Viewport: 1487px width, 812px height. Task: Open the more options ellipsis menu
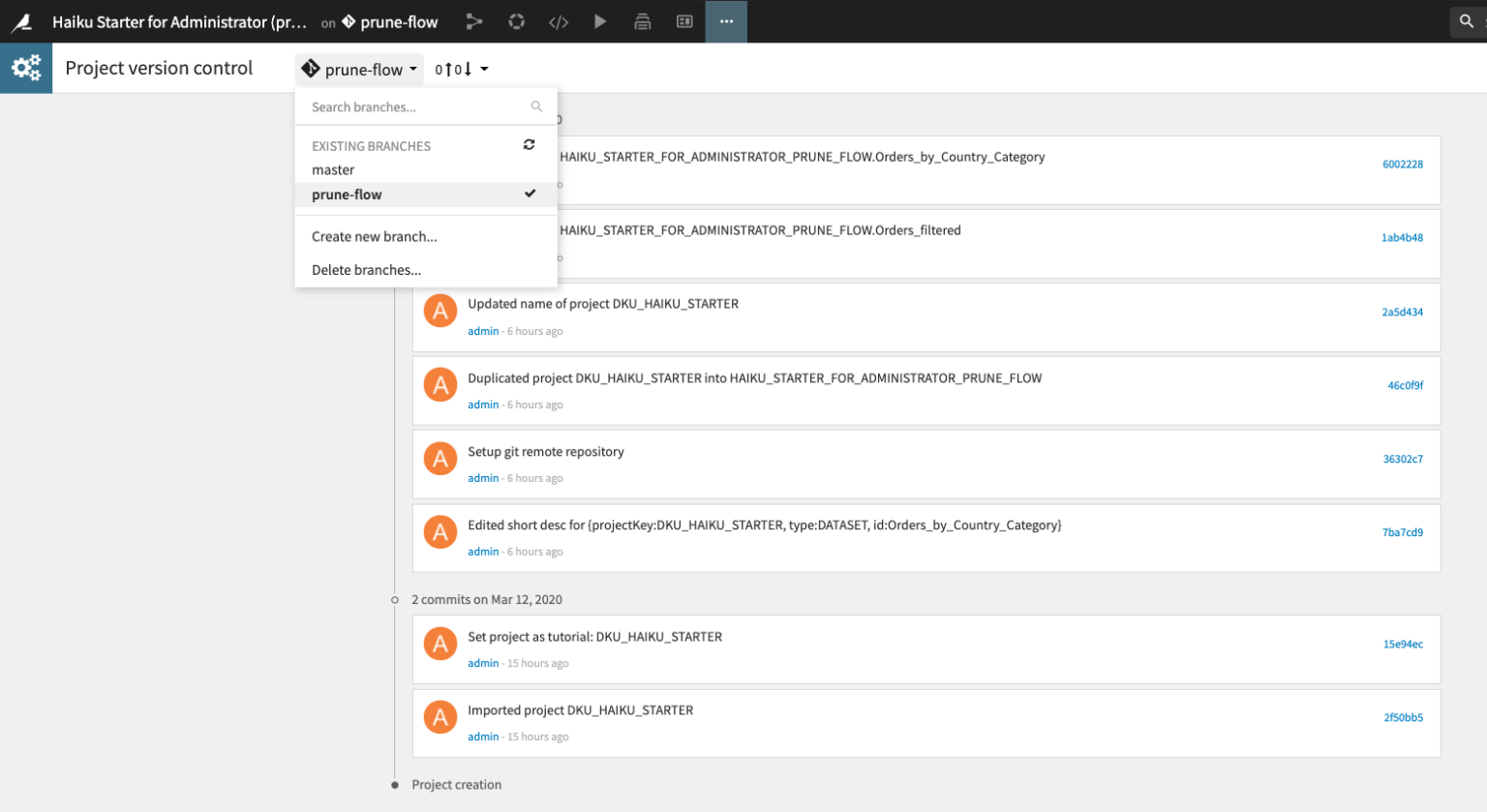[726, 21]
